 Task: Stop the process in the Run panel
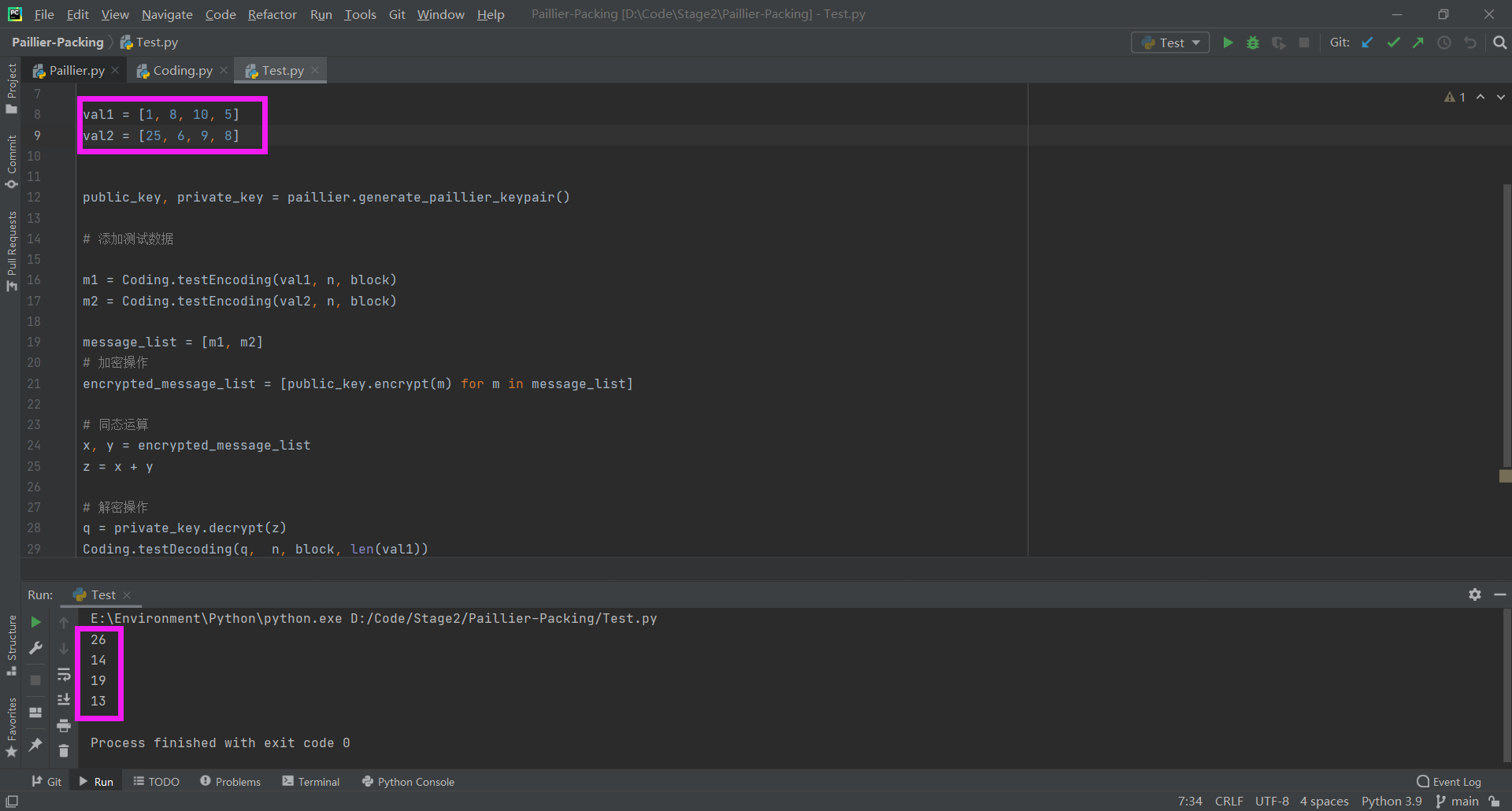(35, 680)
